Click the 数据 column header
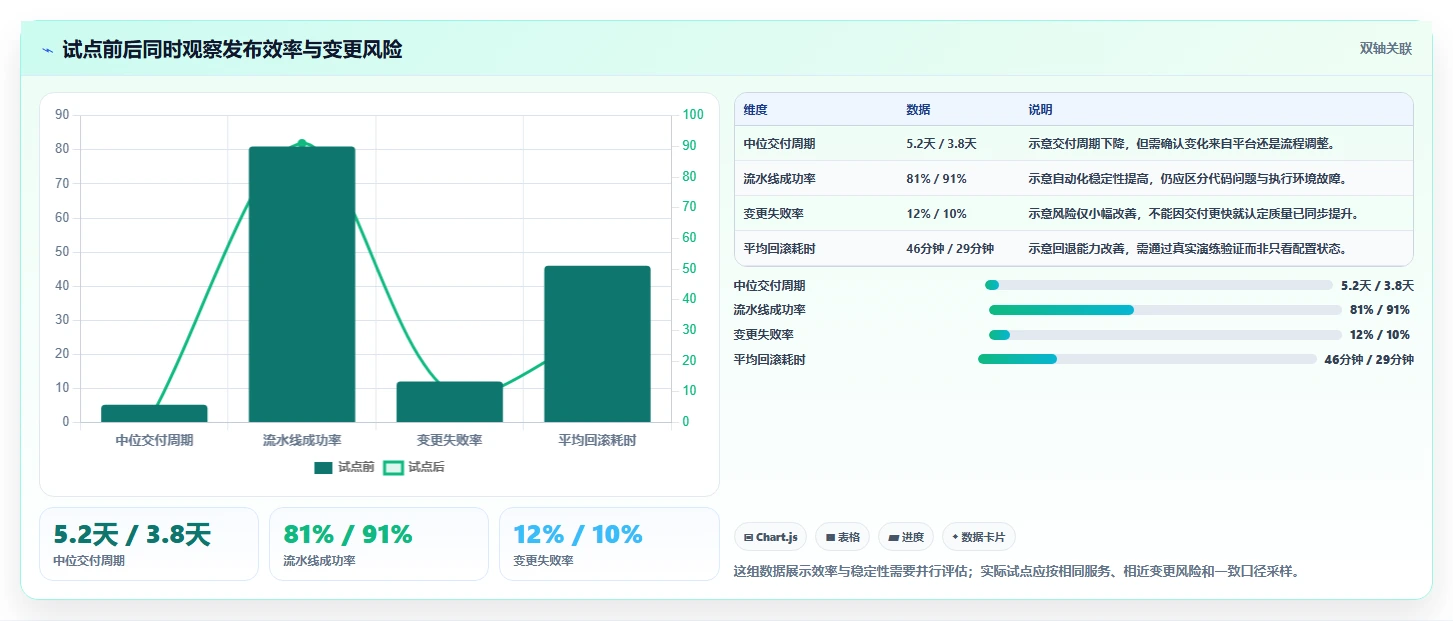The width and height of the screenshot is (1453, 621). 918,110
